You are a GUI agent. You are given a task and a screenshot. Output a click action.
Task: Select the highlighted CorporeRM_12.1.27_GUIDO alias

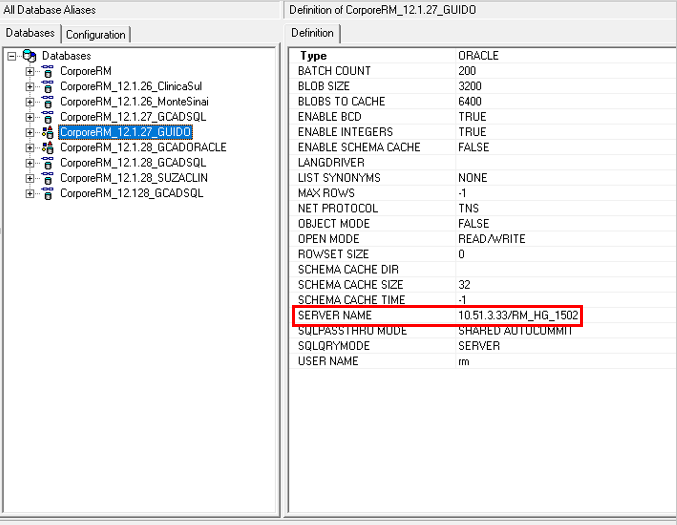pyautogui.click(x=125, y=132)
